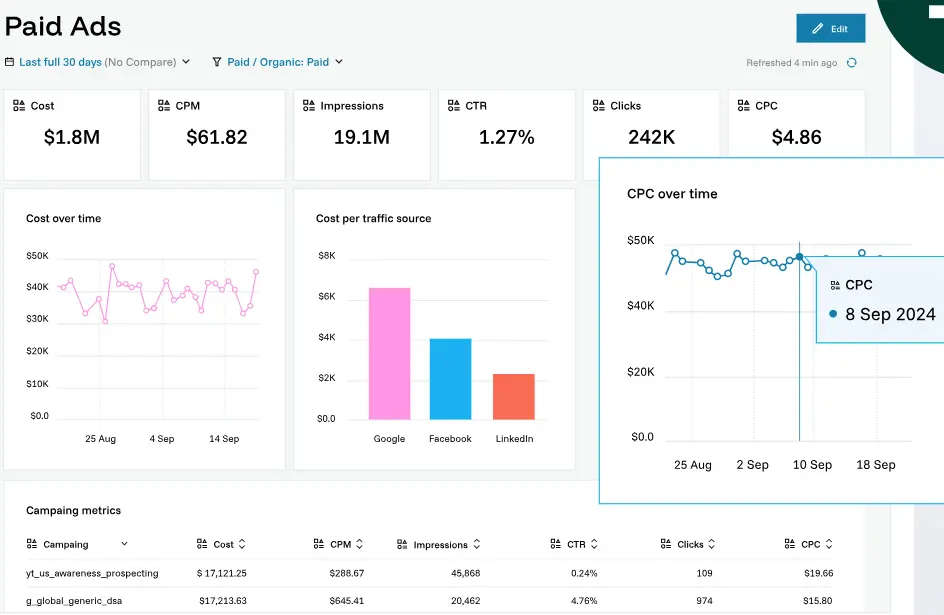The width and height of the screenshot is (944, 615).
Task: Click the pink Google bar in the chart
Action: coord(389,353)
